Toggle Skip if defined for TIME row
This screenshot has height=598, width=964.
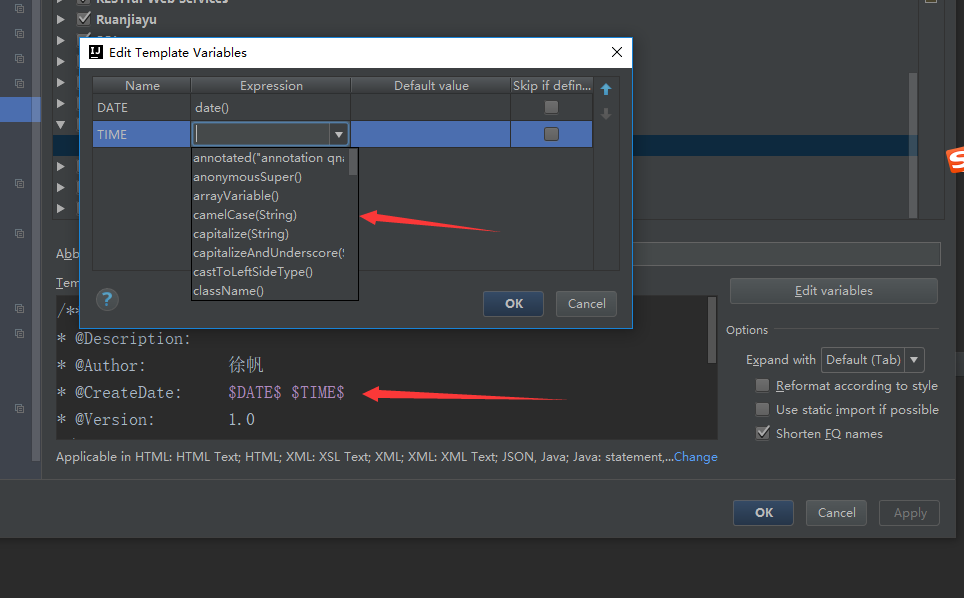(x=551, y=134)
